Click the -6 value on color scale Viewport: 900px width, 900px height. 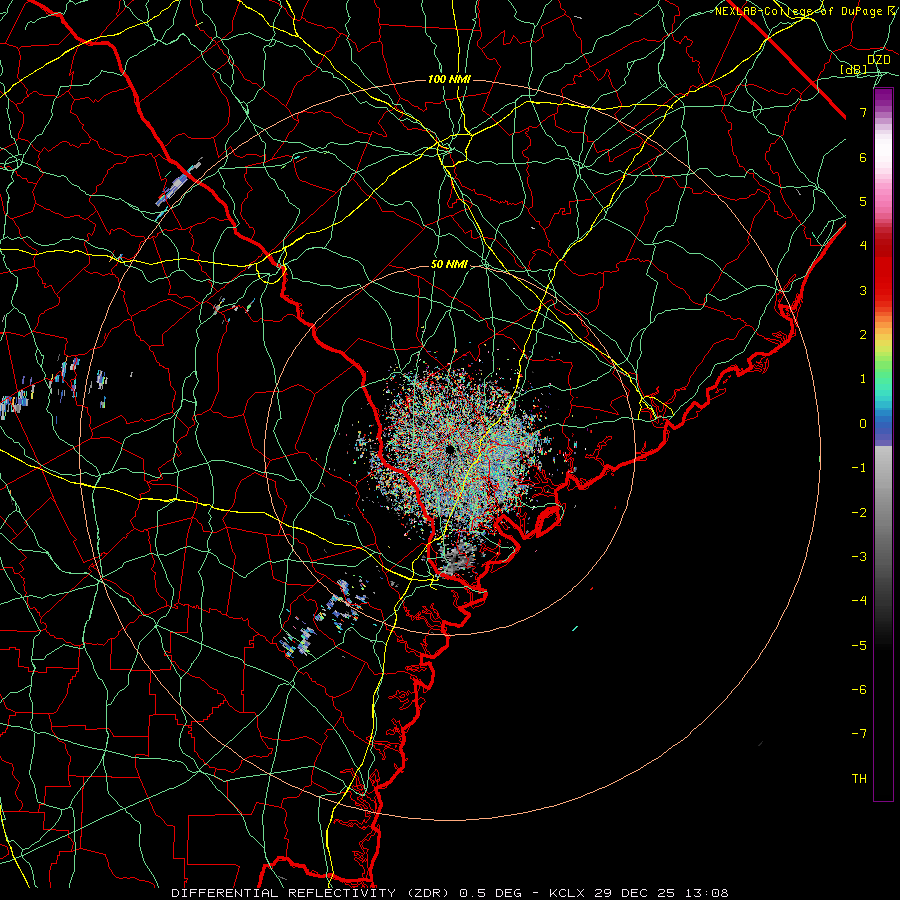coord(859,690)
